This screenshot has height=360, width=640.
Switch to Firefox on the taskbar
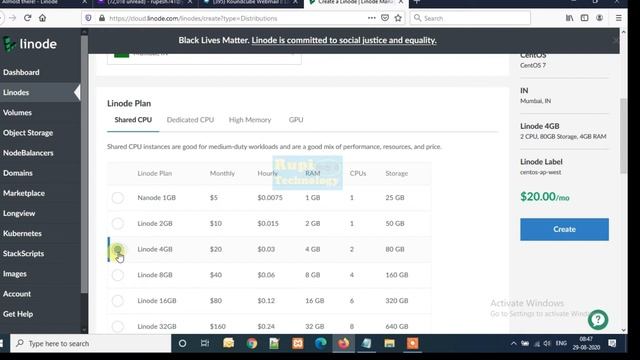pos(344,344)
